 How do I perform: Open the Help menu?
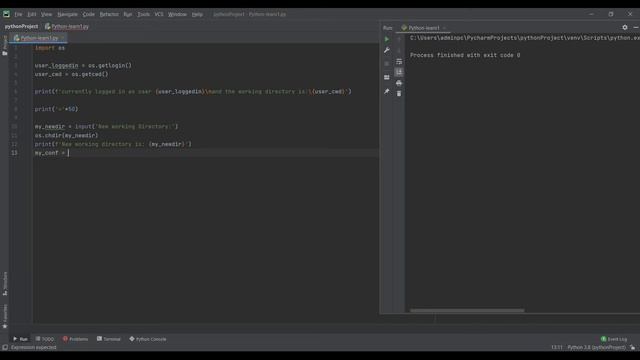(x=197, y=14)
